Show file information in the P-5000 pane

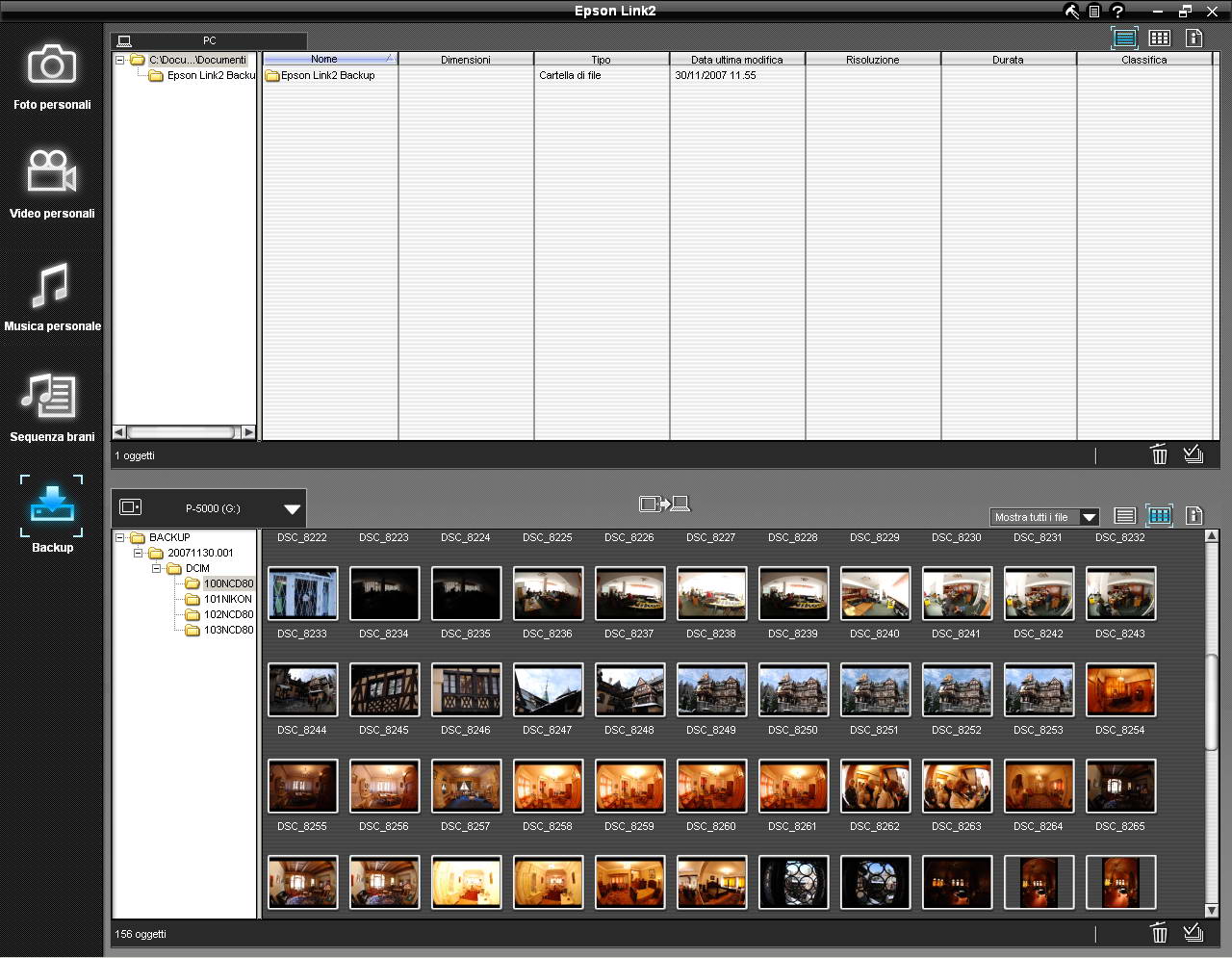pyautogui.click(x=1193, y=515)
